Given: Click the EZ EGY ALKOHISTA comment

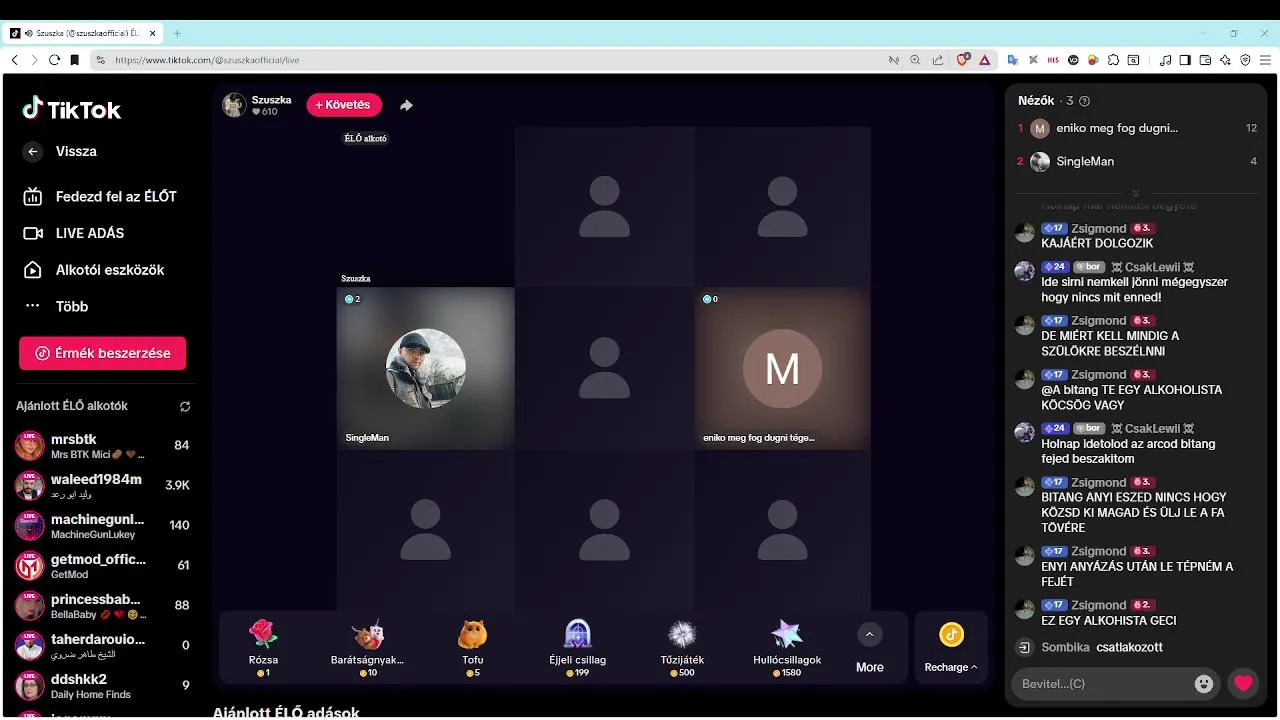Looking at the screenshot, I should click(1109, 621).
